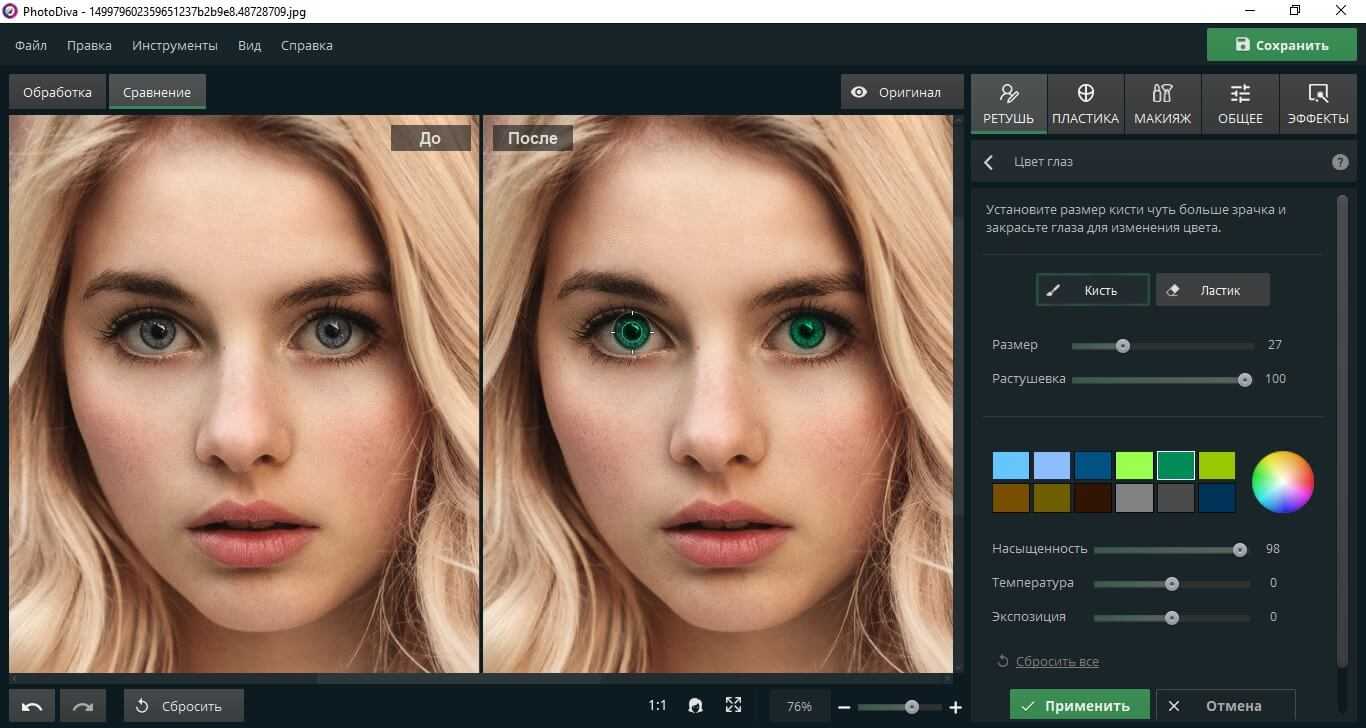Toggle the Оригинал eye preview

[x=897, y=92]
